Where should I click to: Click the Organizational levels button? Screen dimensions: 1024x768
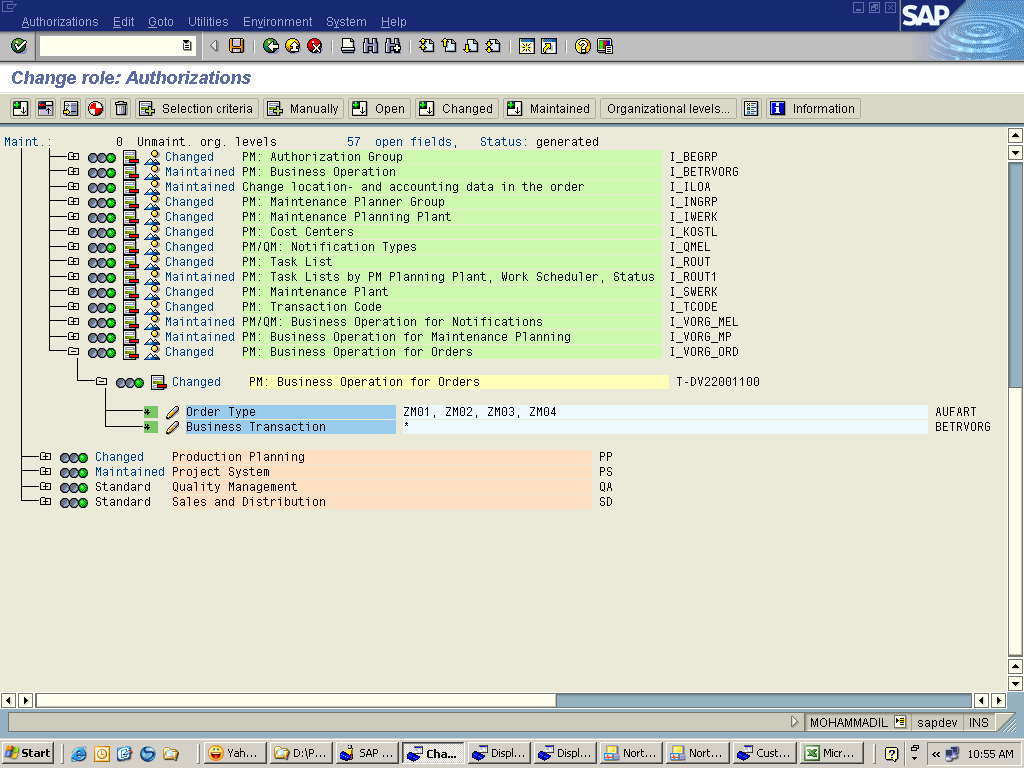click(x=669, y=109)
